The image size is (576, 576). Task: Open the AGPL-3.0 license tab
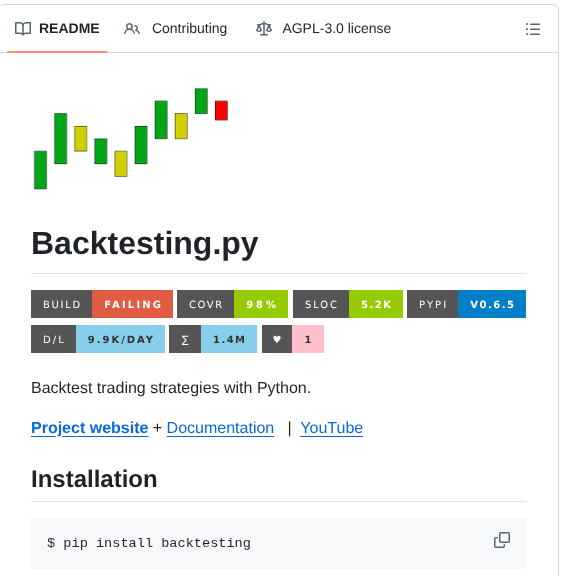click(323, 29)
